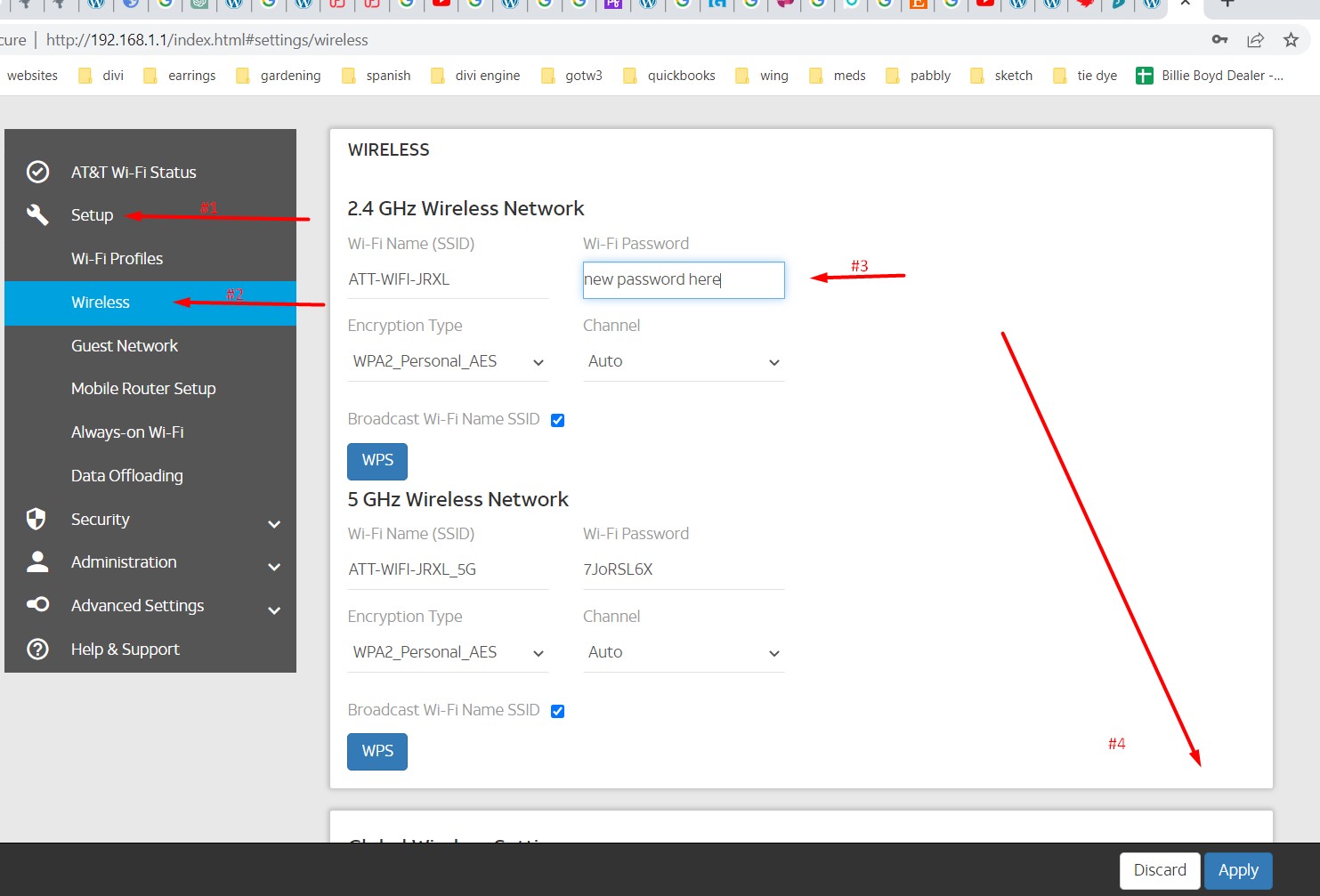Open the tie dye bookmark folder
The height and width of the screenshot is (896, 1320).
coord(1084,76)
